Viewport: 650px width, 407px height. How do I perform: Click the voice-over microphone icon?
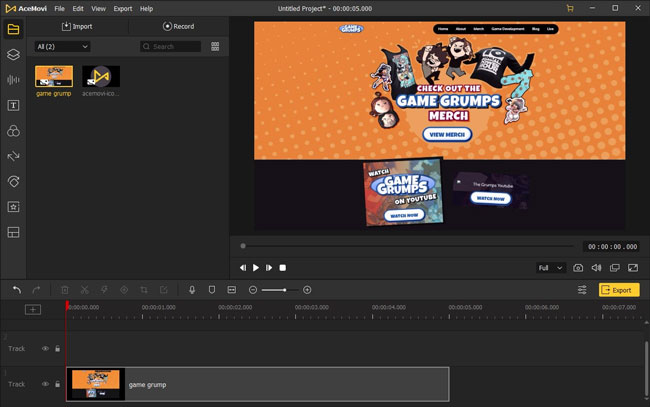pos(192,290)
